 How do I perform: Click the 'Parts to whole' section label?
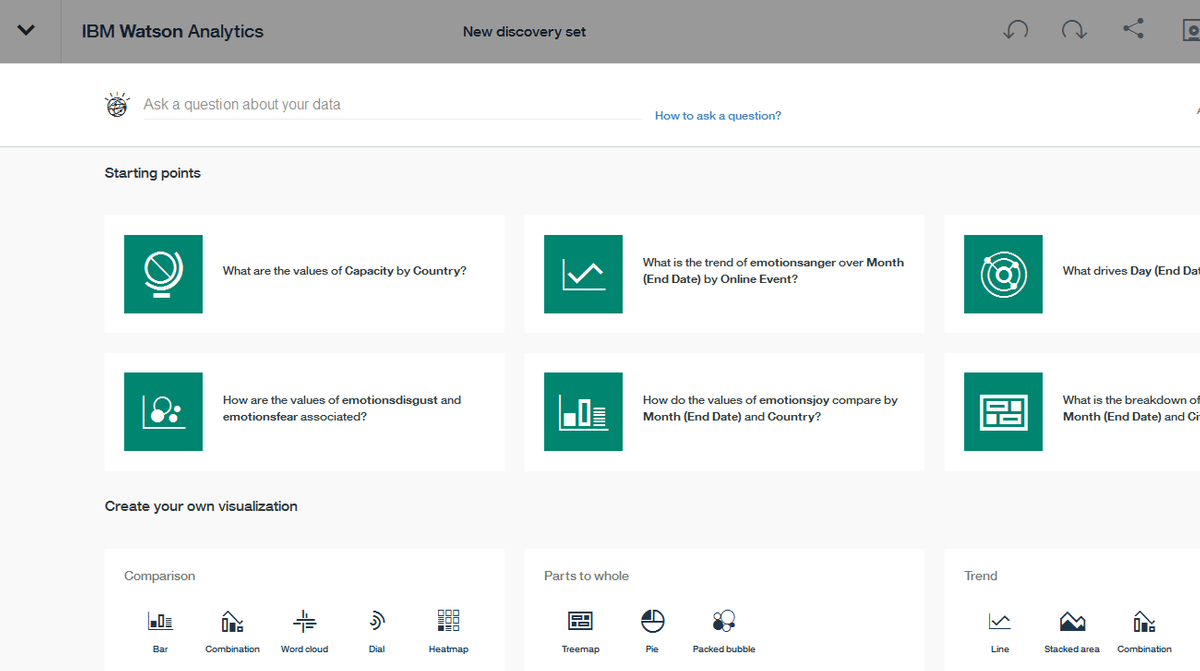pos(587,576)
